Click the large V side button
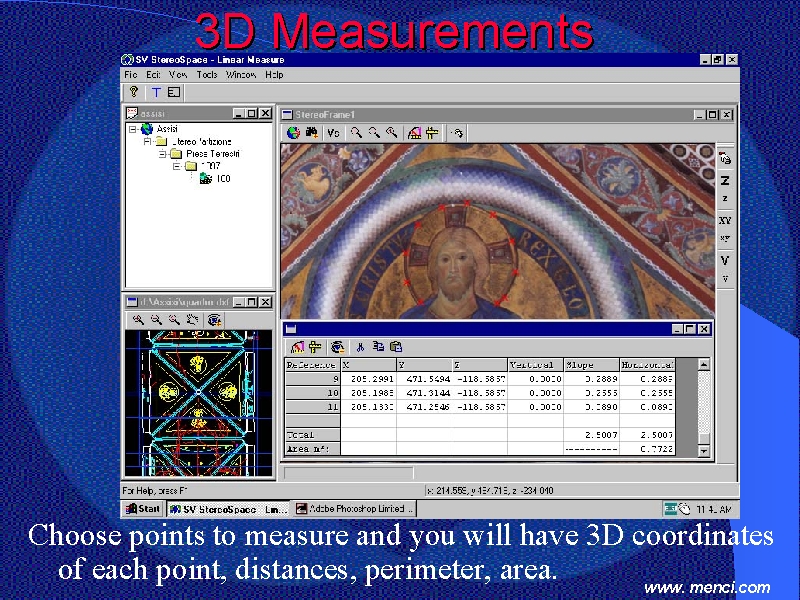Viewport: 800px width, 600px height. click(x=725, y=260)
